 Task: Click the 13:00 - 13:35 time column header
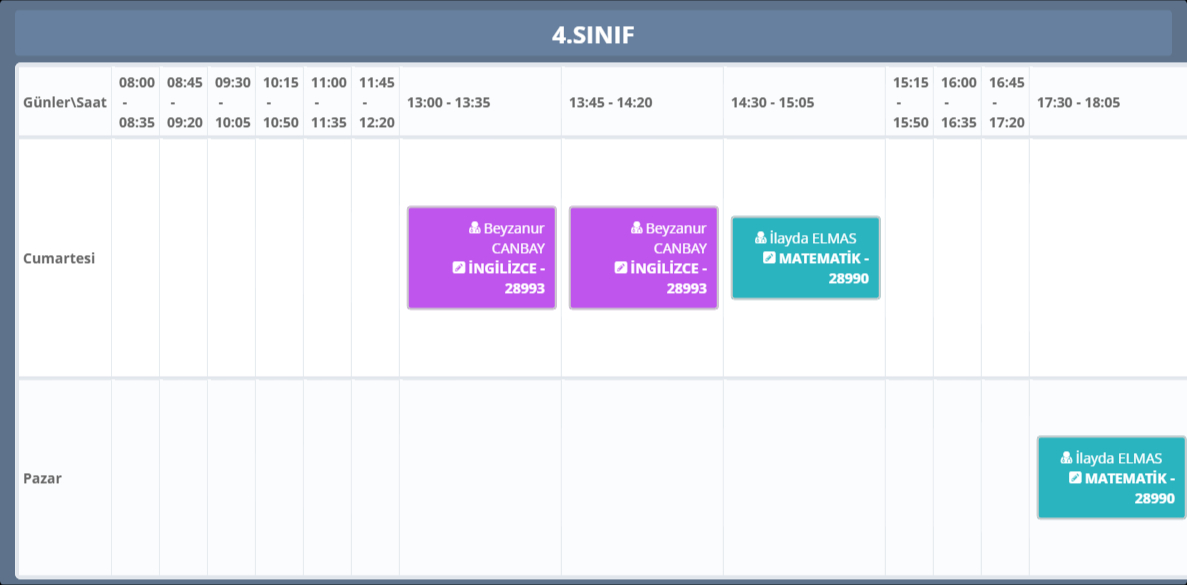coord(448,102)
